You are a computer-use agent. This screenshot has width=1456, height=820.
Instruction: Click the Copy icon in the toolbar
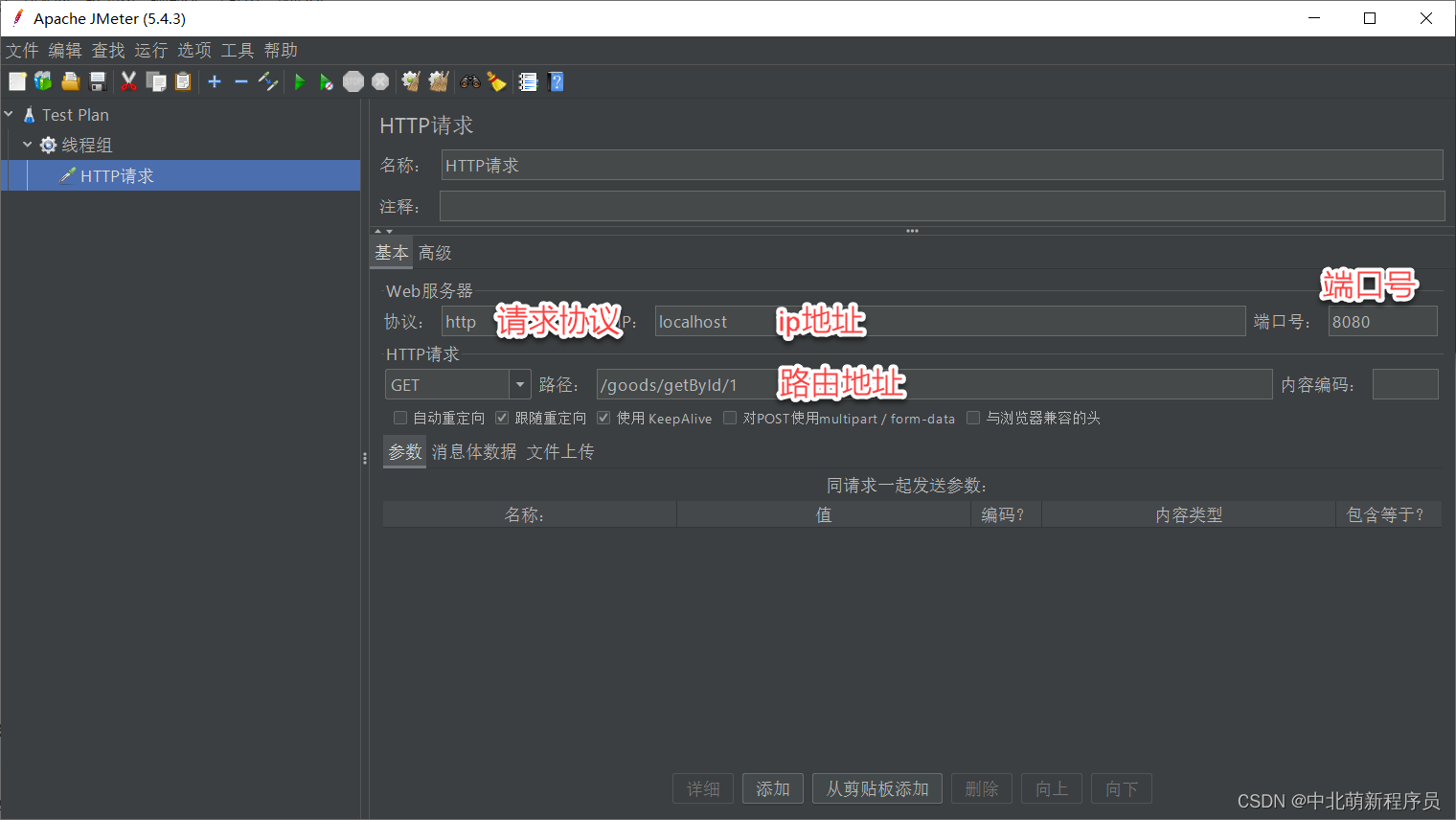(156, 82)
